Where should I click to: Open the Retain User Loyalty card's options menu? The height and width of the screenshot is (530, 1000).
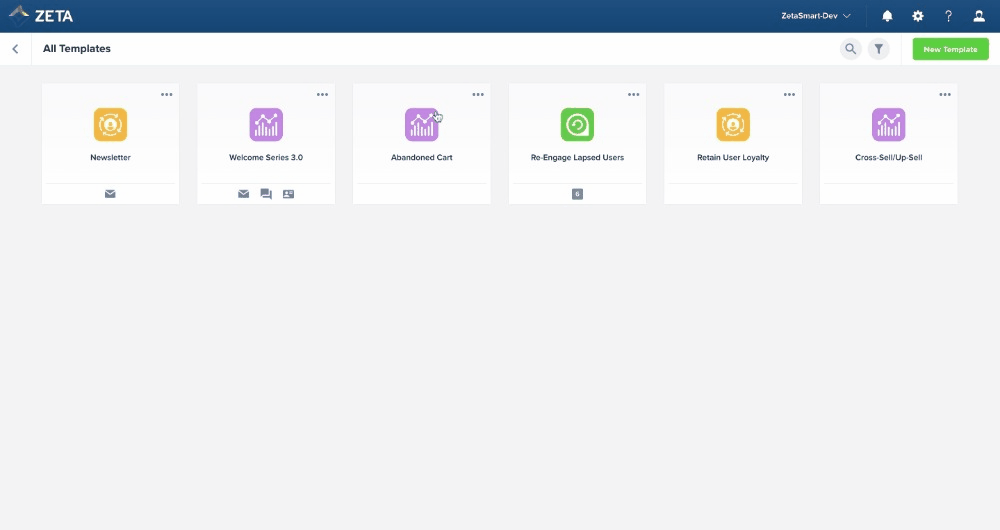(789, 95)
